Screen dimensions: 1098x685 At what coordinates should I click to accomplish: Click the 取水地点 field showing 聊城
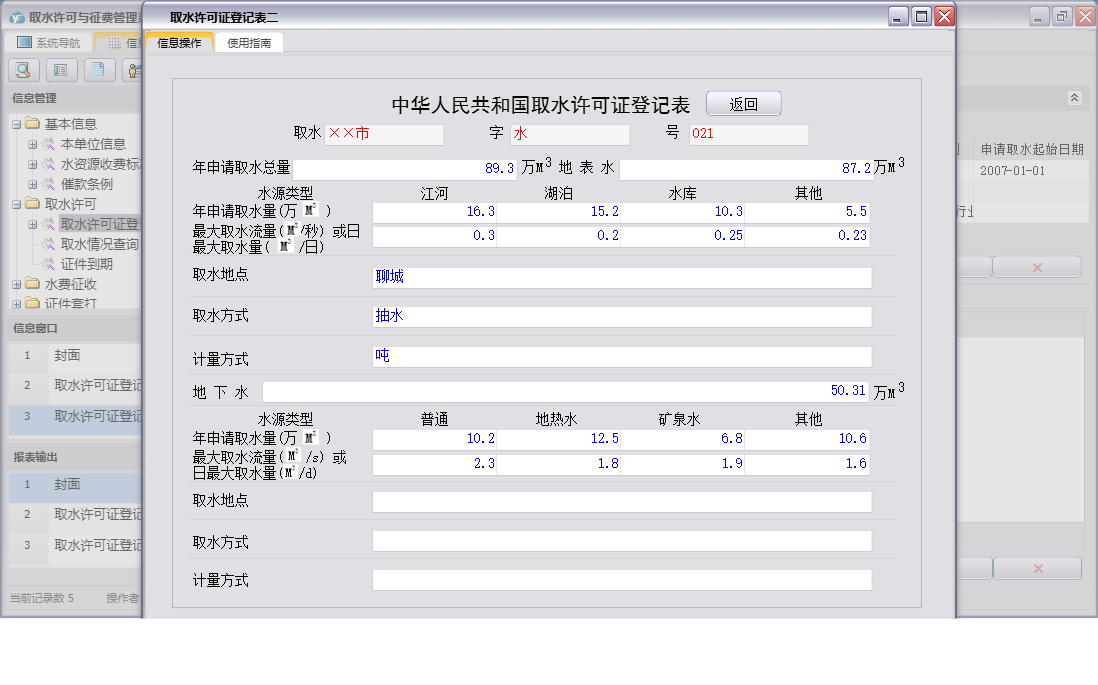tap(620, 278)
